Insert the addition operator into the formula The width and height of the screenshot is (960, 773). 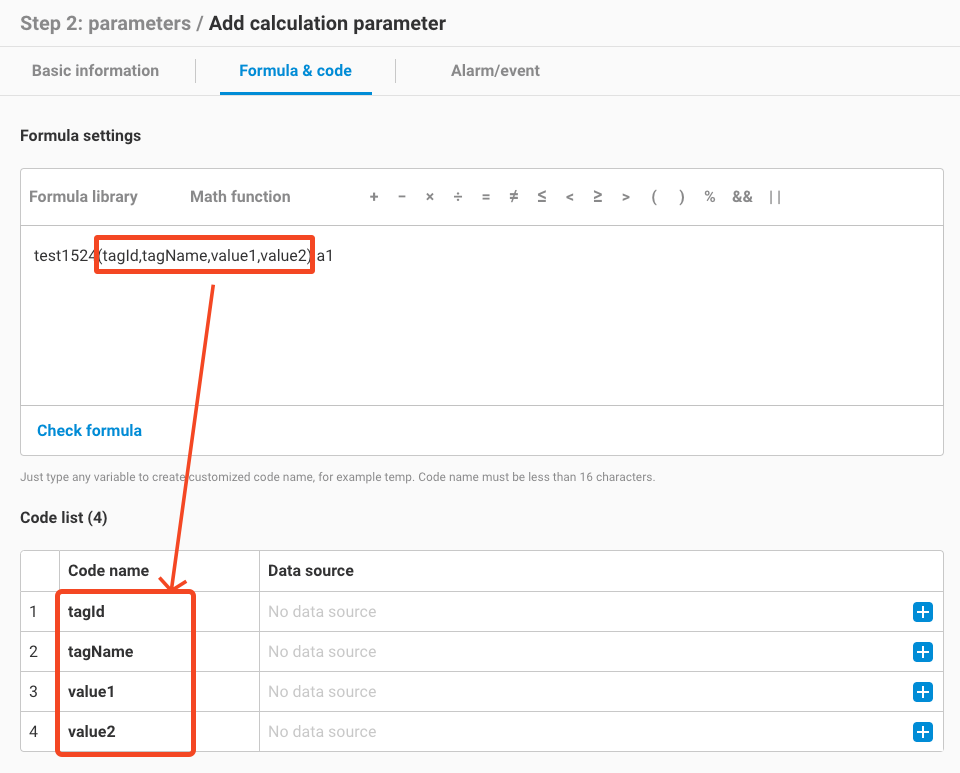(x=374, y=196)
